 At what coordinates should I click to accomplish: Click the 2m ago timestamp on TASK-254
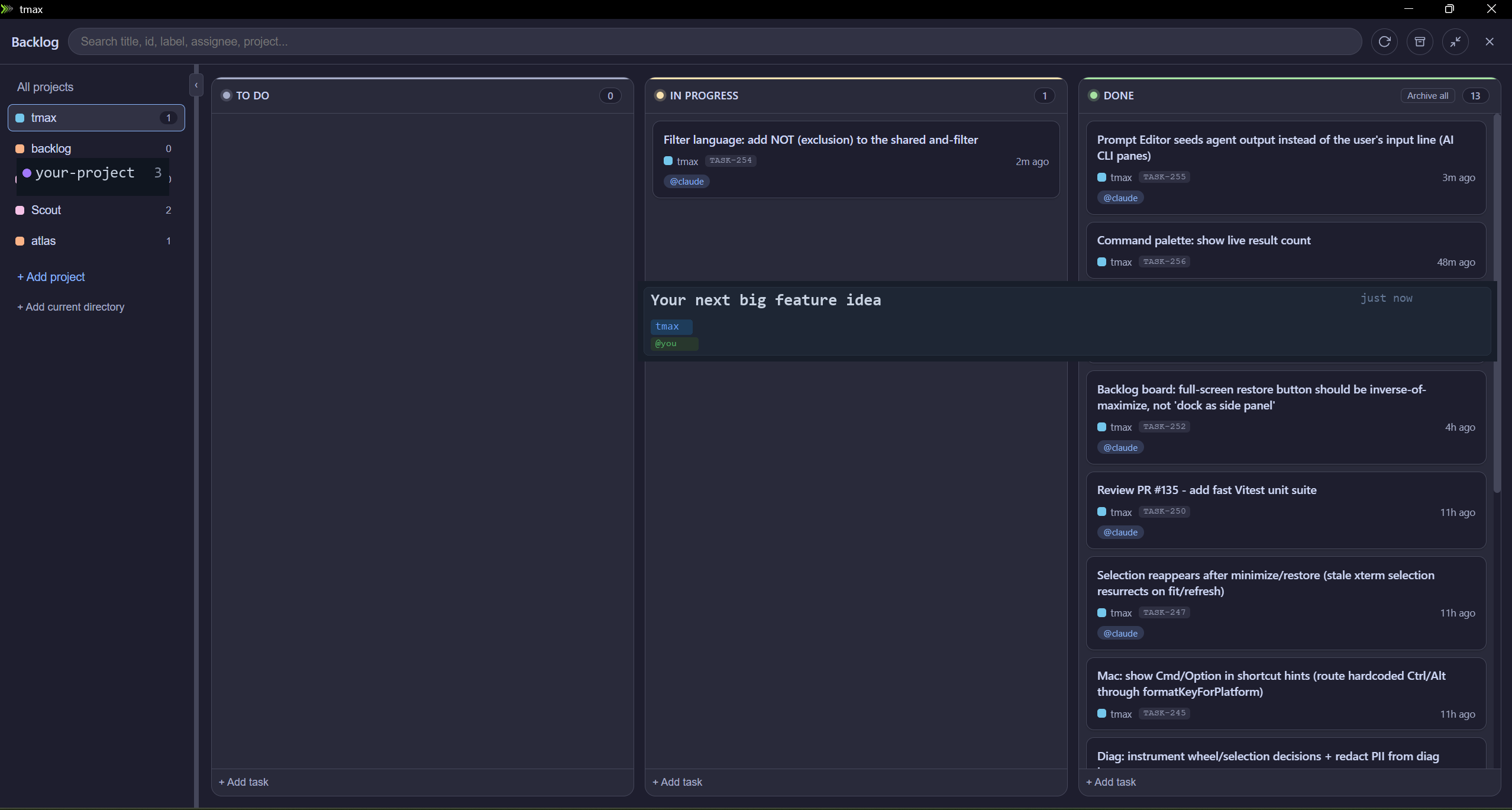point(1032,162)
